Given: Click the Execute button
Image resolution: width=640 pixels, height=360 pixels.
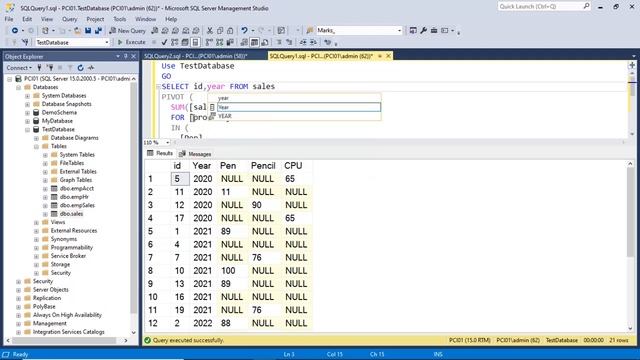Looking at the screenshot, I should [x=131, y=42].
